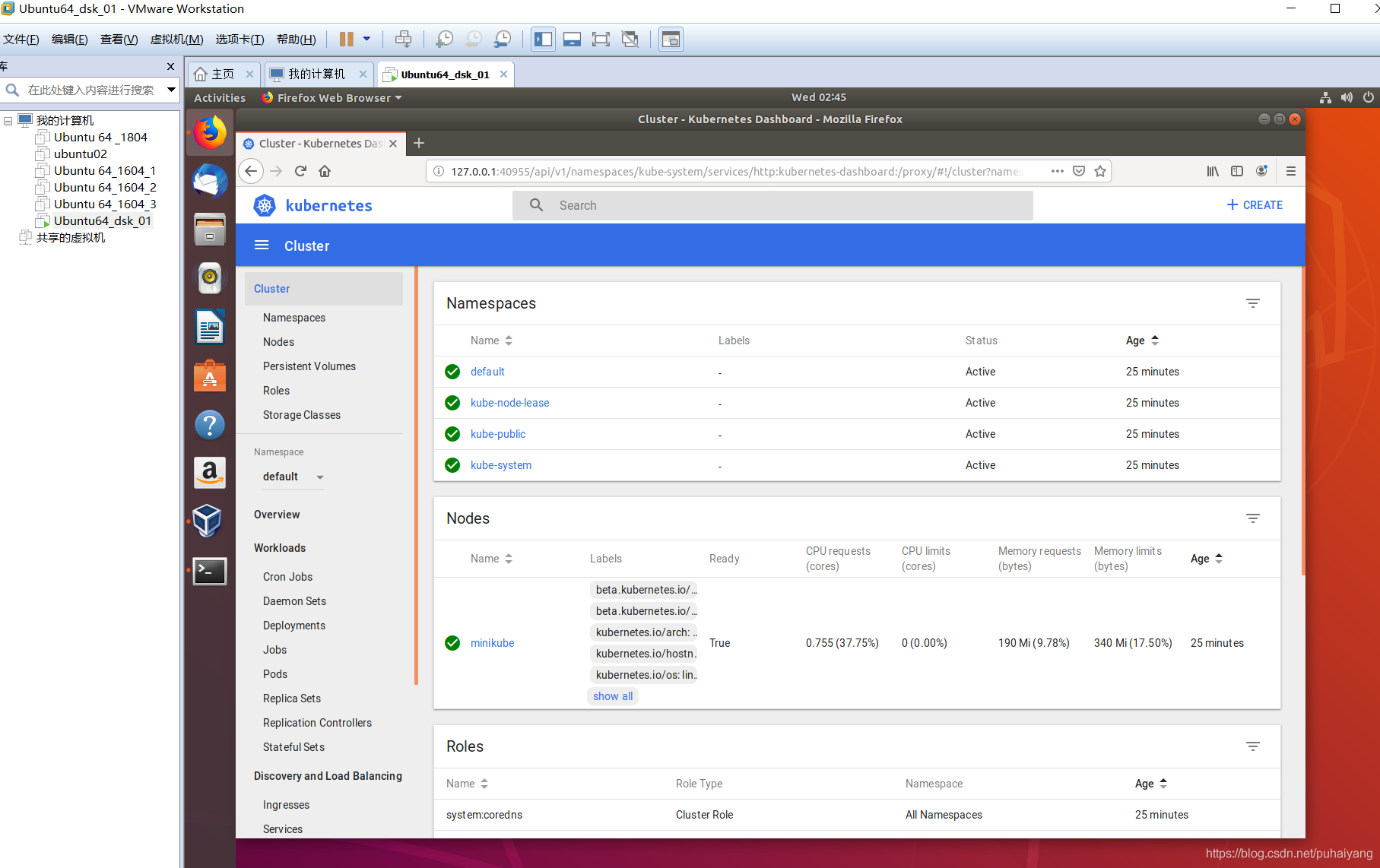This screenshot has width=1380, height=868.
Task: Launch VirtualBox from the dock
Action: (x=208, y=521)
